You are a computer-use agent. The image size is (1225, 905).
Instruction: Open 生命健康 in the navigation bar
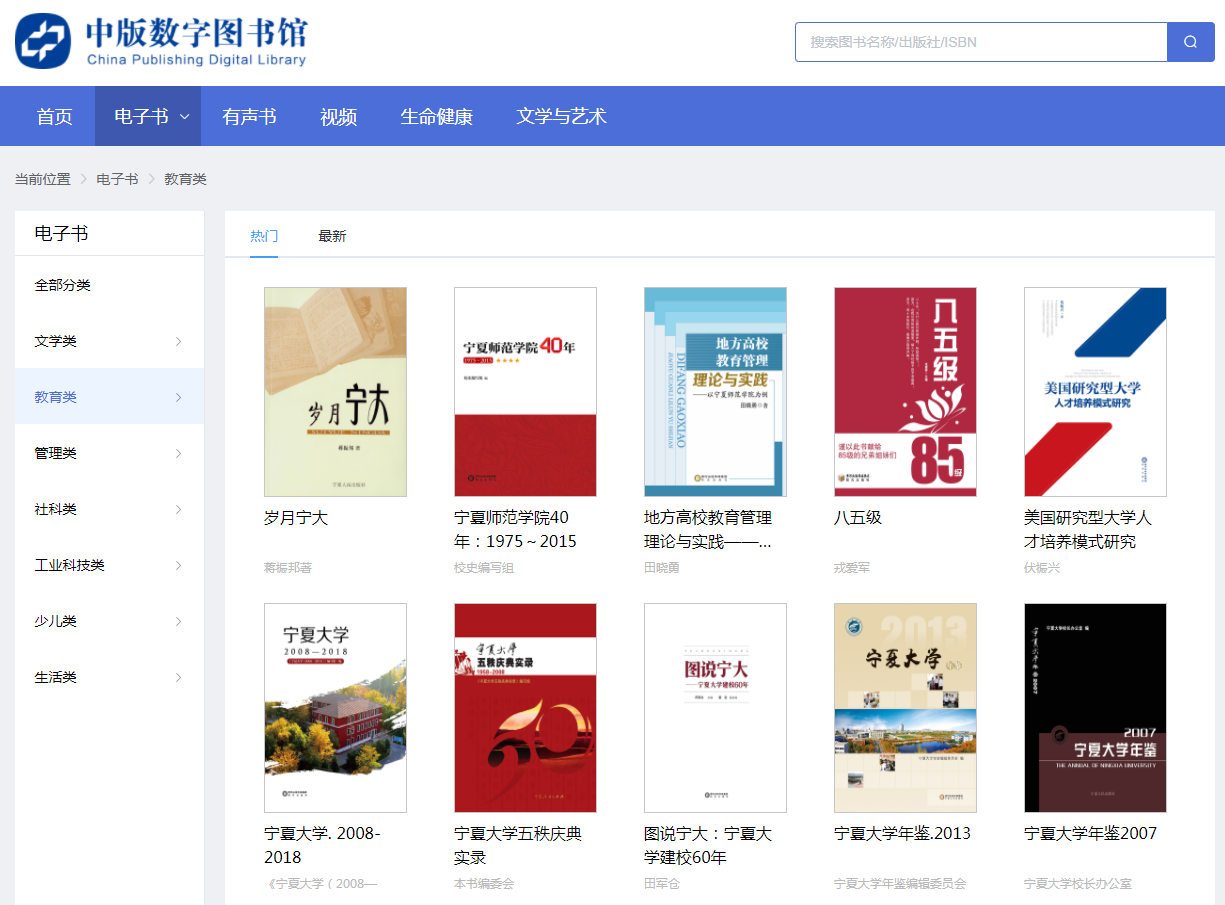pyautogui.click(x=436, y=116)
